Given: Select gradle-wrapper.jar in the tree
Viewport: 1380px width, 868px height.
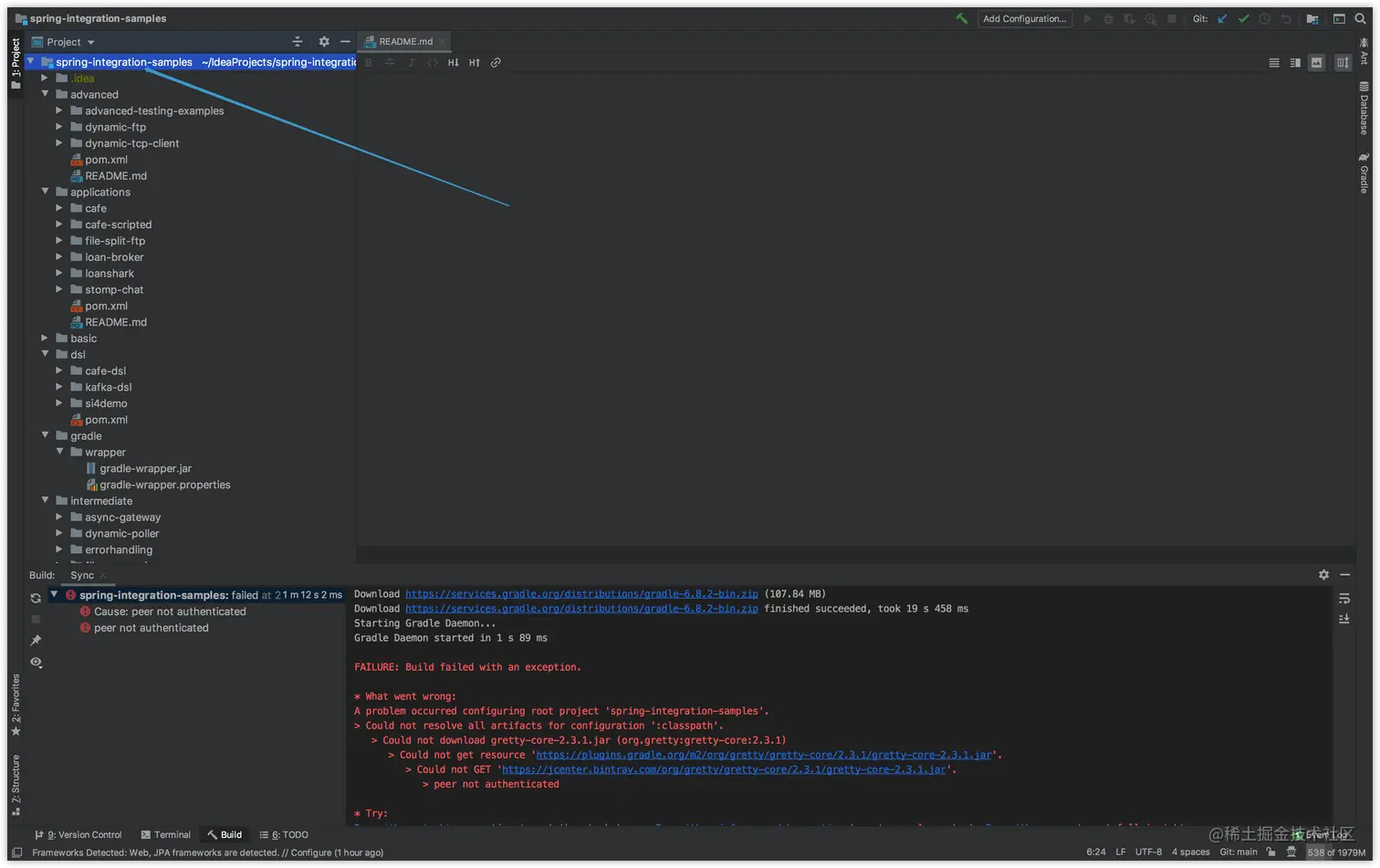Looking at the screenshot, I should (145, 468).
